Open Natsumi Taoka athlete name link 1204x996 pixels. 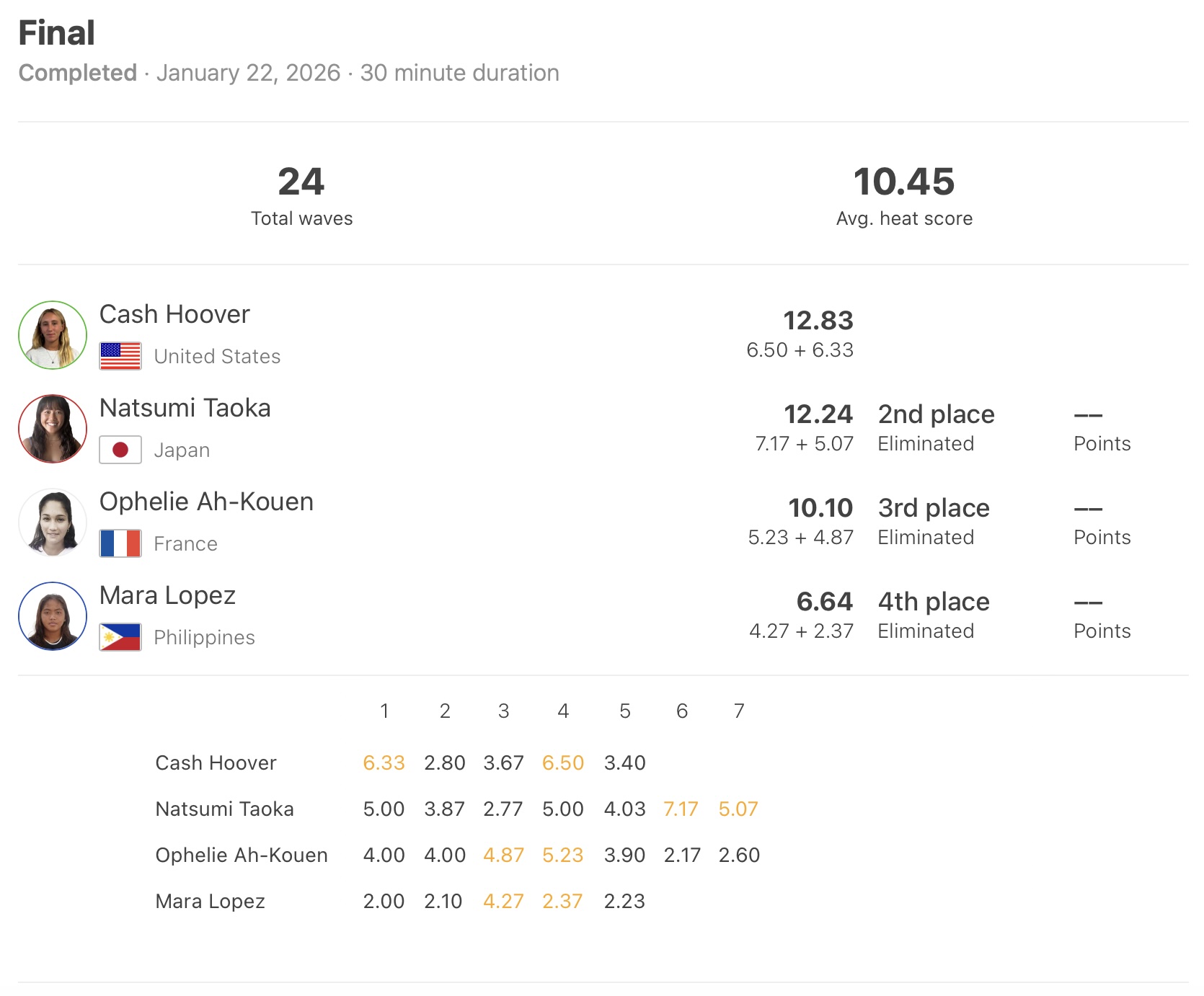click(185, 408)
